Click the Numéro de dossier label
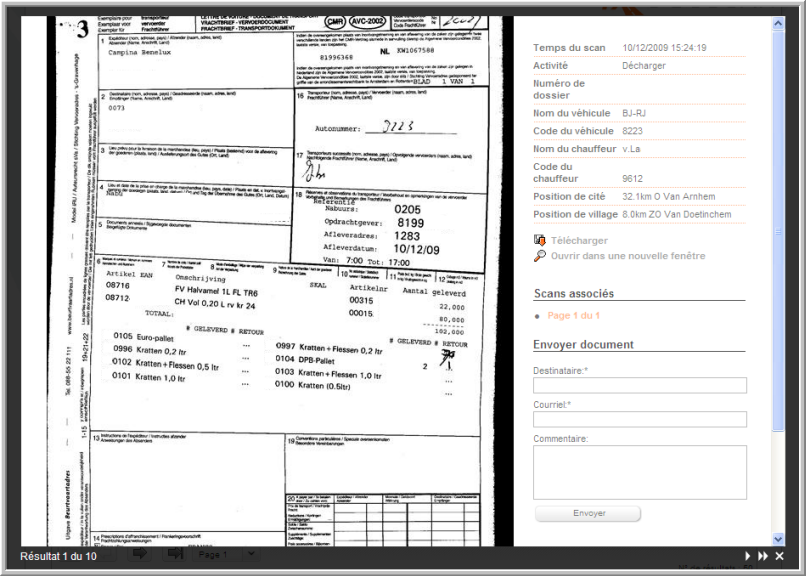Image resolution: width=806 pixels, height=576 pixels. pos(559,89)
